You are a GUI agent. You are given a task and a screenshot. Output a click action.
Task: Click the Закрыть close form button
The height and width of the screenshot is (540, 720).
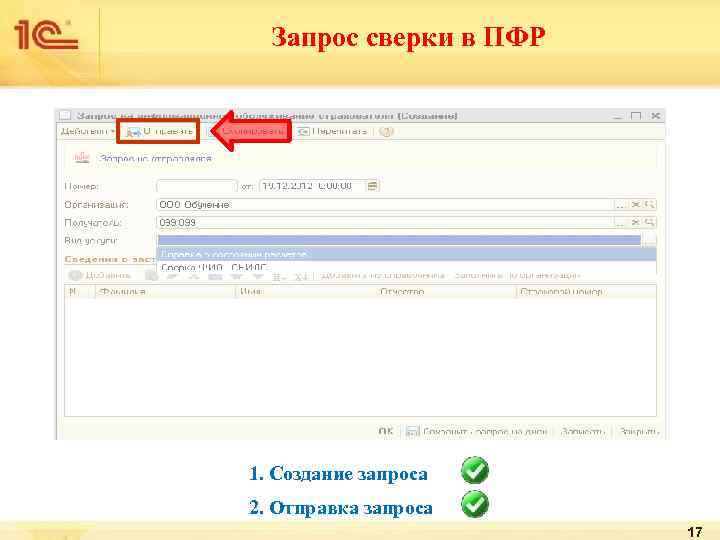(638, 432)
